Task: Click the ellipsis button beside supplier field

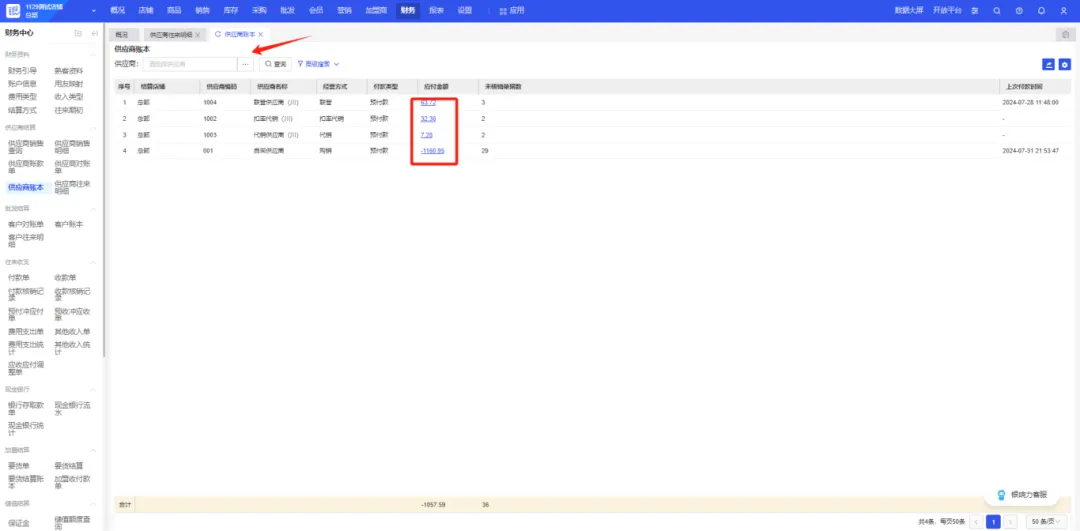Action: coord(246,64)
